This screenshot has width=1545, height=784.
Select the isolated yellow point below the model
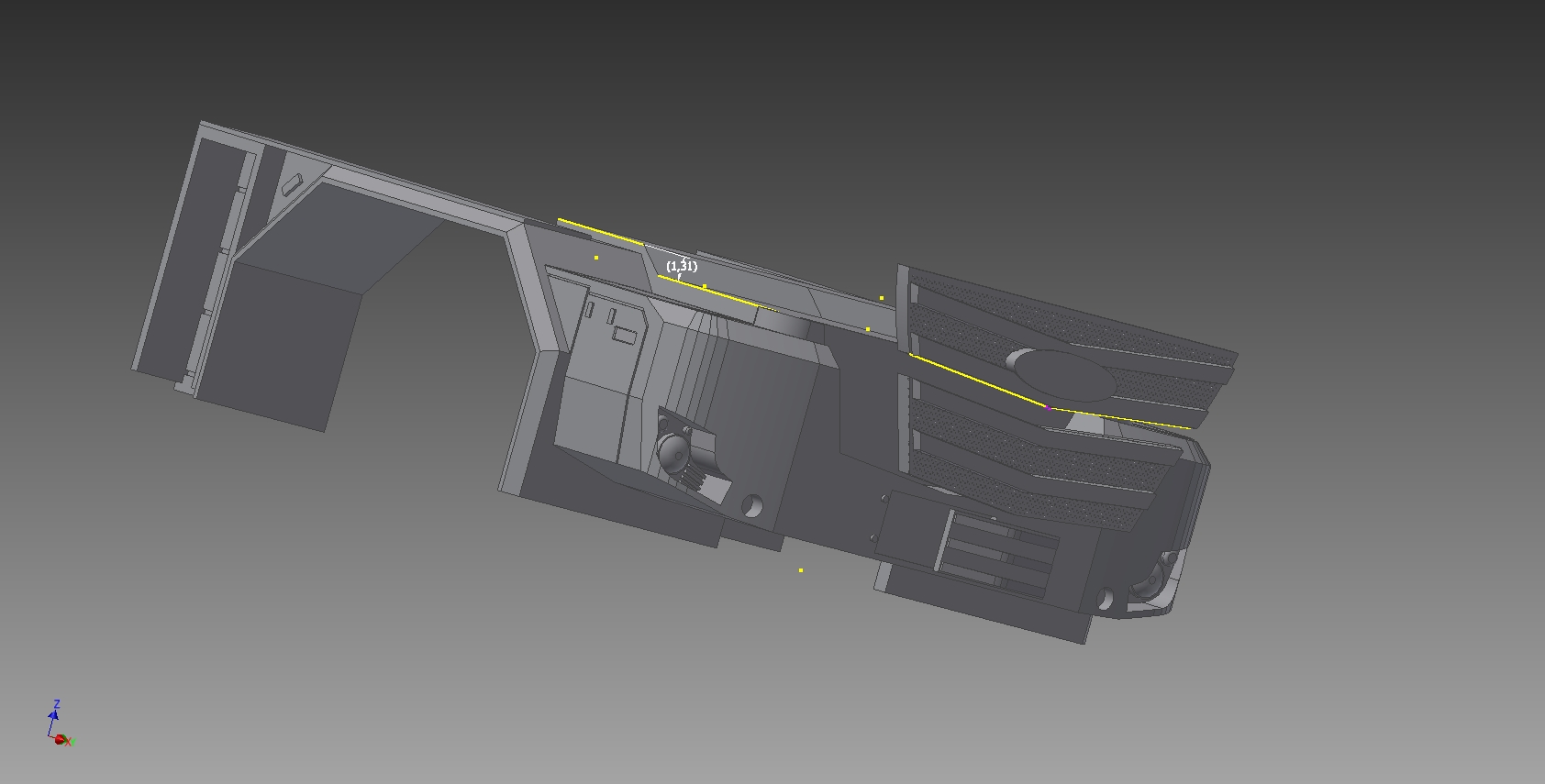click(x=801, y=570)
